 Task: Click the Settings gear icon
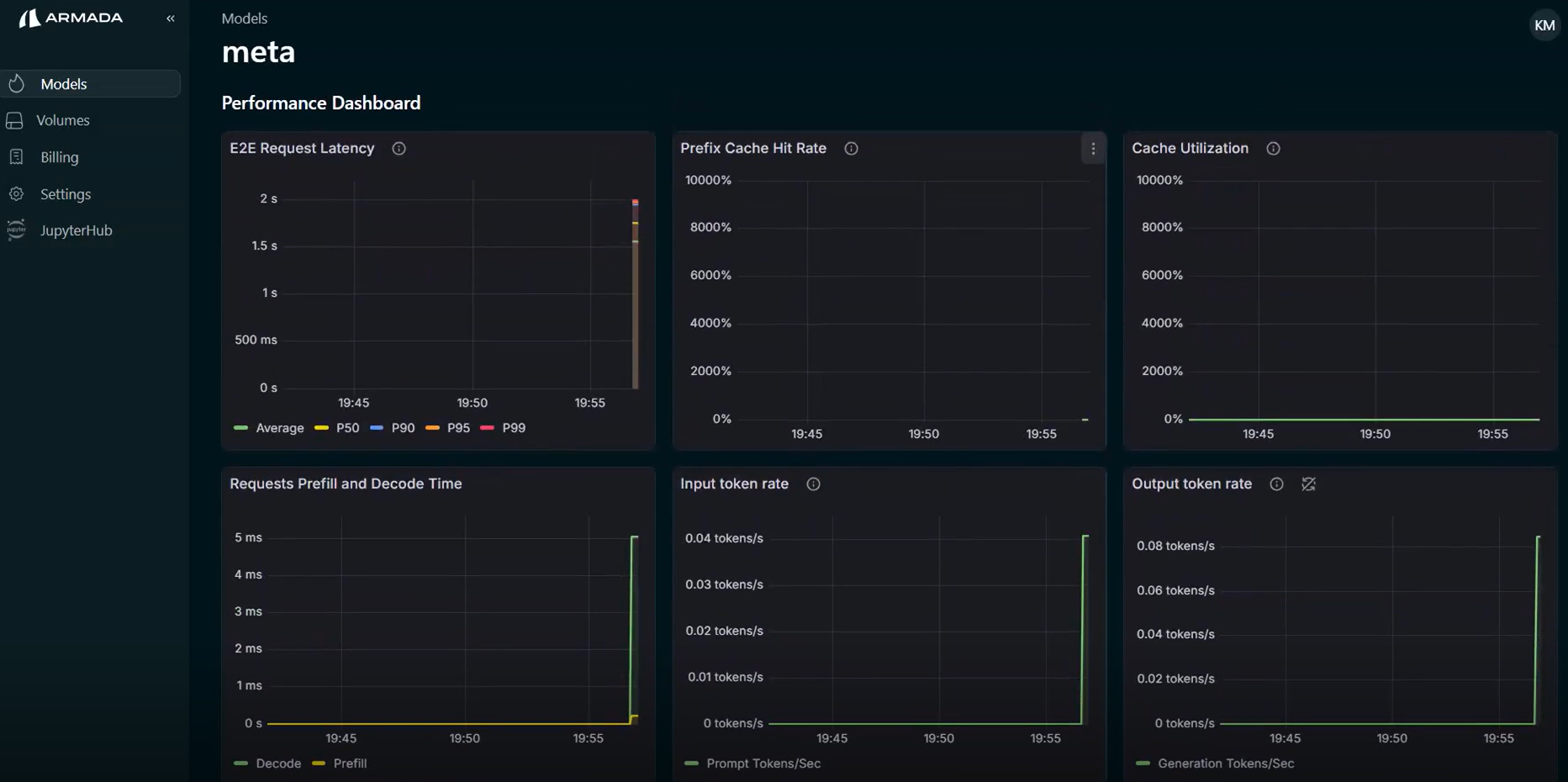[x=17, y=194]
